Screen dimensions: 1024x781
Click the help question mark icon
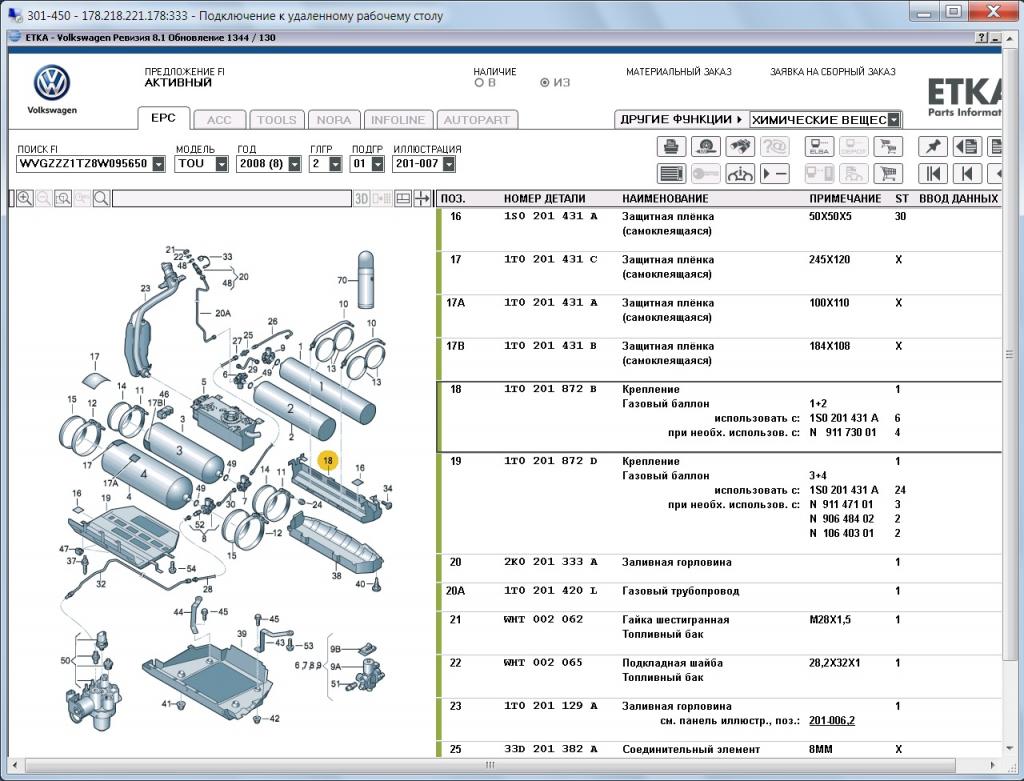[982, 38]
